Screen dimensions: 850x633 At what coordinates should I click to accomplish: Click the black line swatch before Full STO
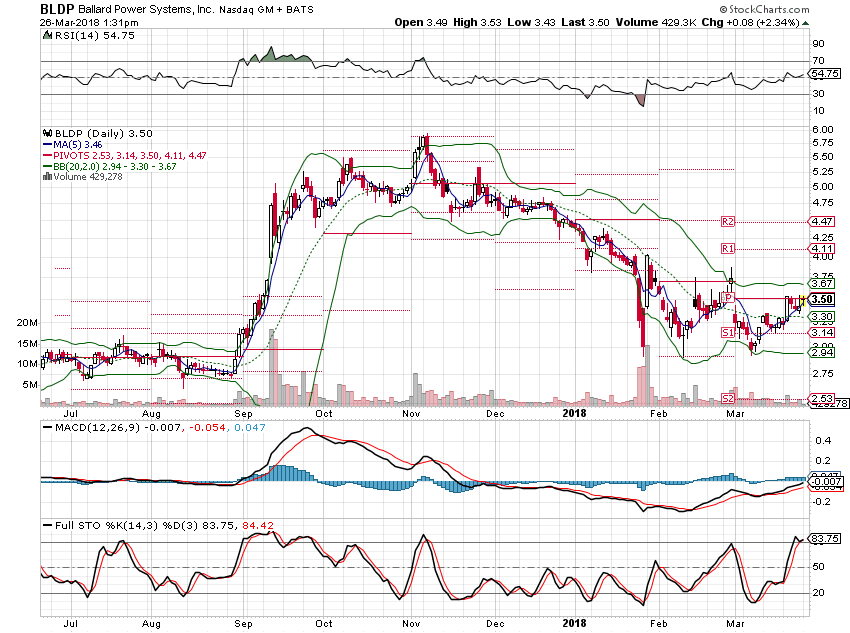48,525
